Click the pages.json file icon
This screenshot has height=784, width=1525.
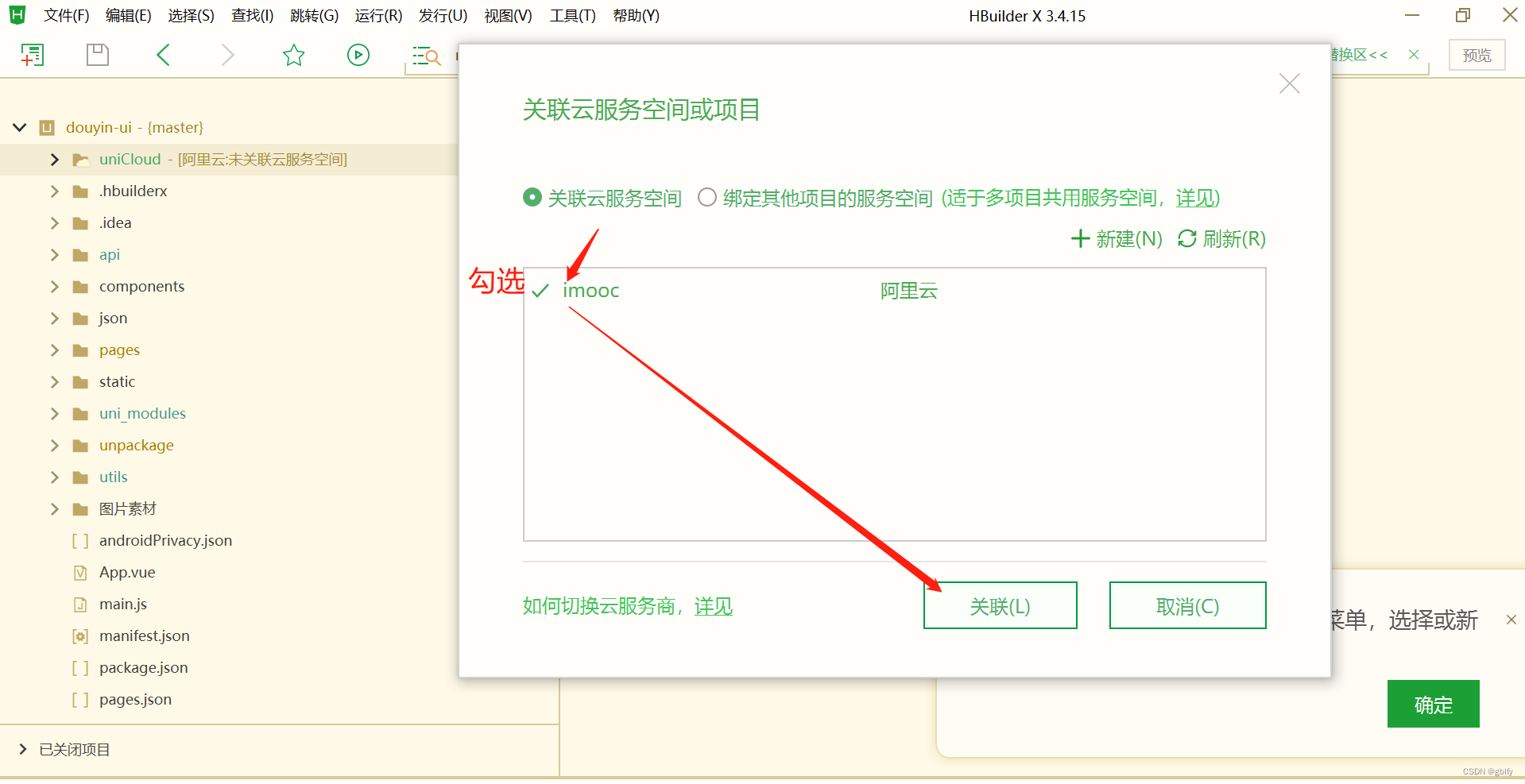tap(80, 700)
